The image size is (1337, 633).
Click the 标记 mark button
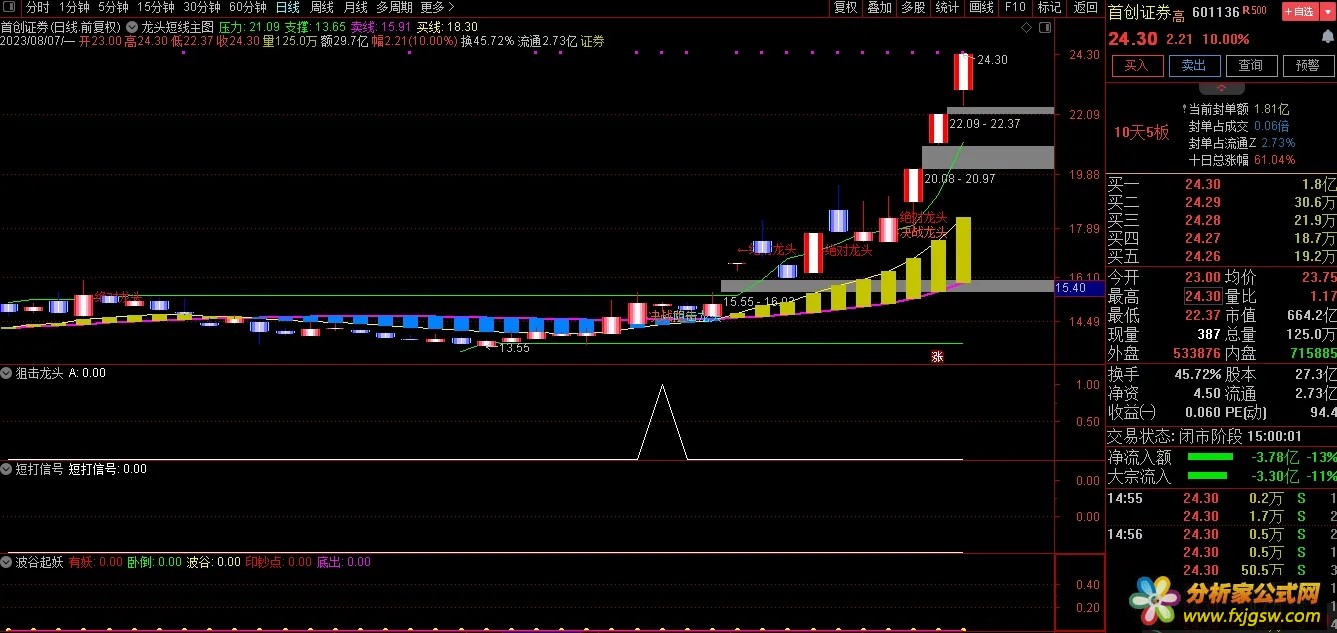pyautogui.click(x=1049, y=7)
